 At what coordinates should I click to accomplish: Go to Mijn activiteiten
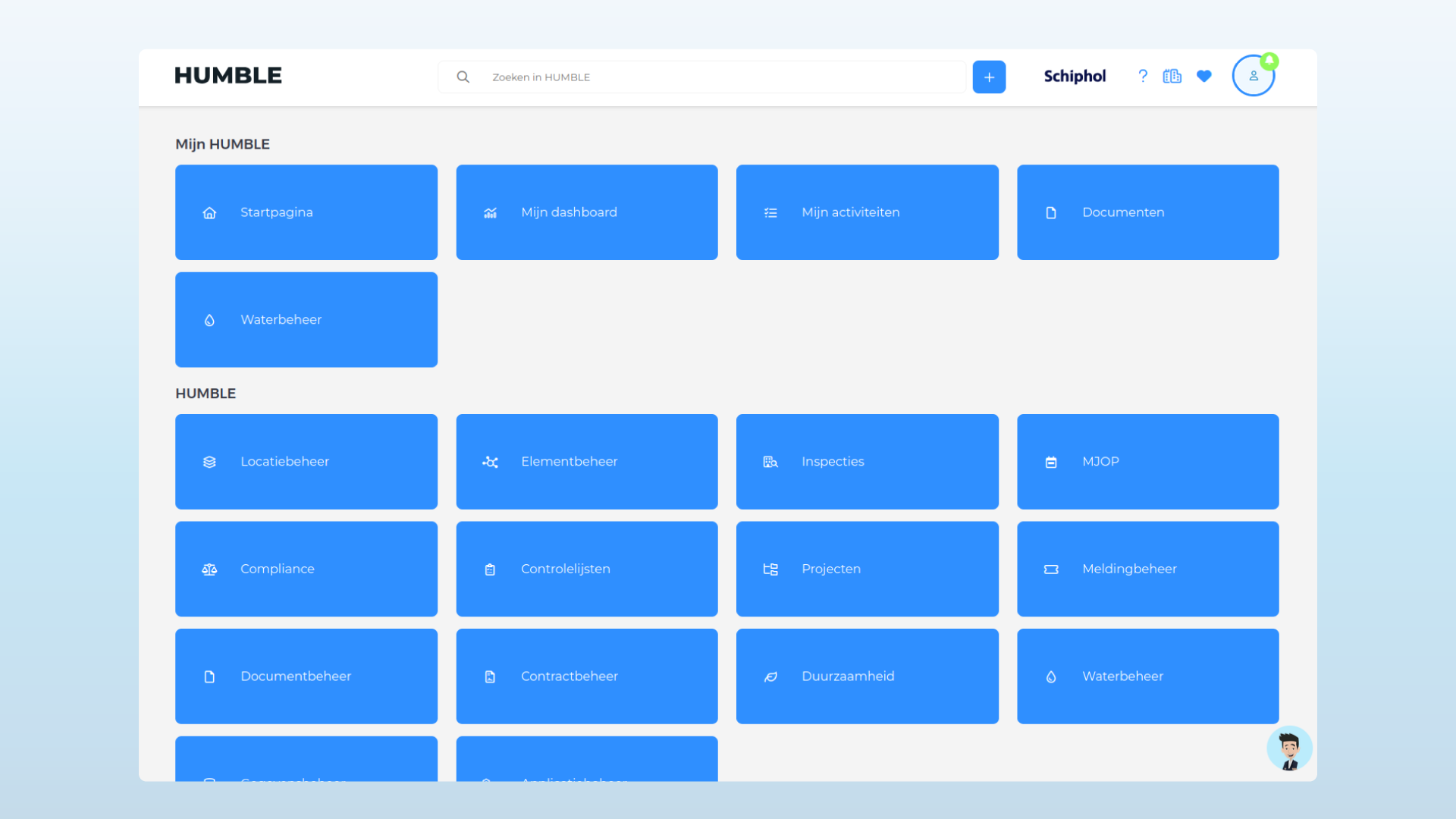click(x=867, y=212)
